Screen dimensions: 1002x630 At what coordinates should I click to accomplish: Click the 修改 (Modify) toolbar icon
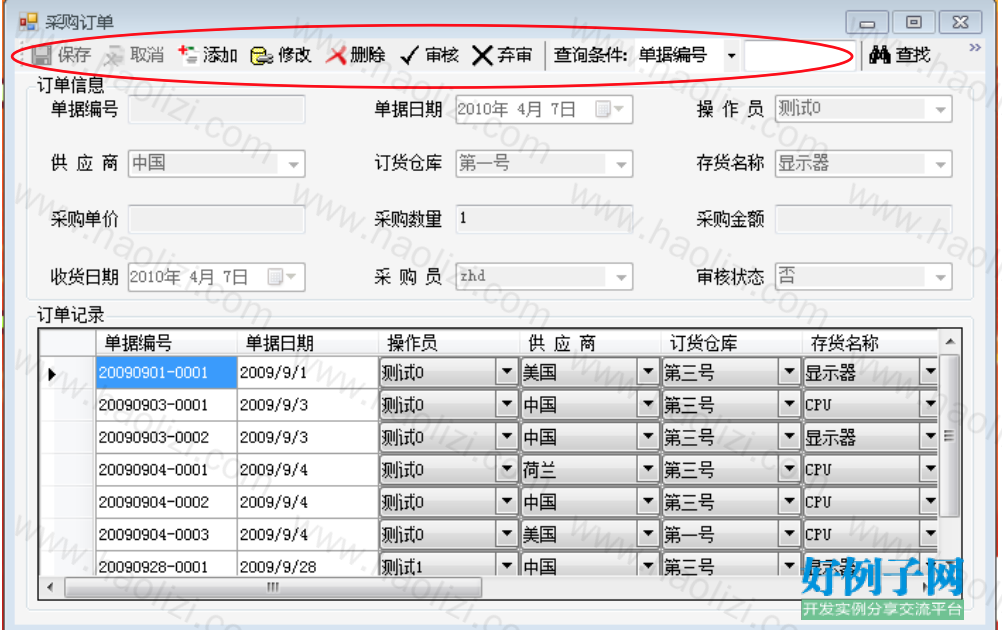[x=261, y=56]
